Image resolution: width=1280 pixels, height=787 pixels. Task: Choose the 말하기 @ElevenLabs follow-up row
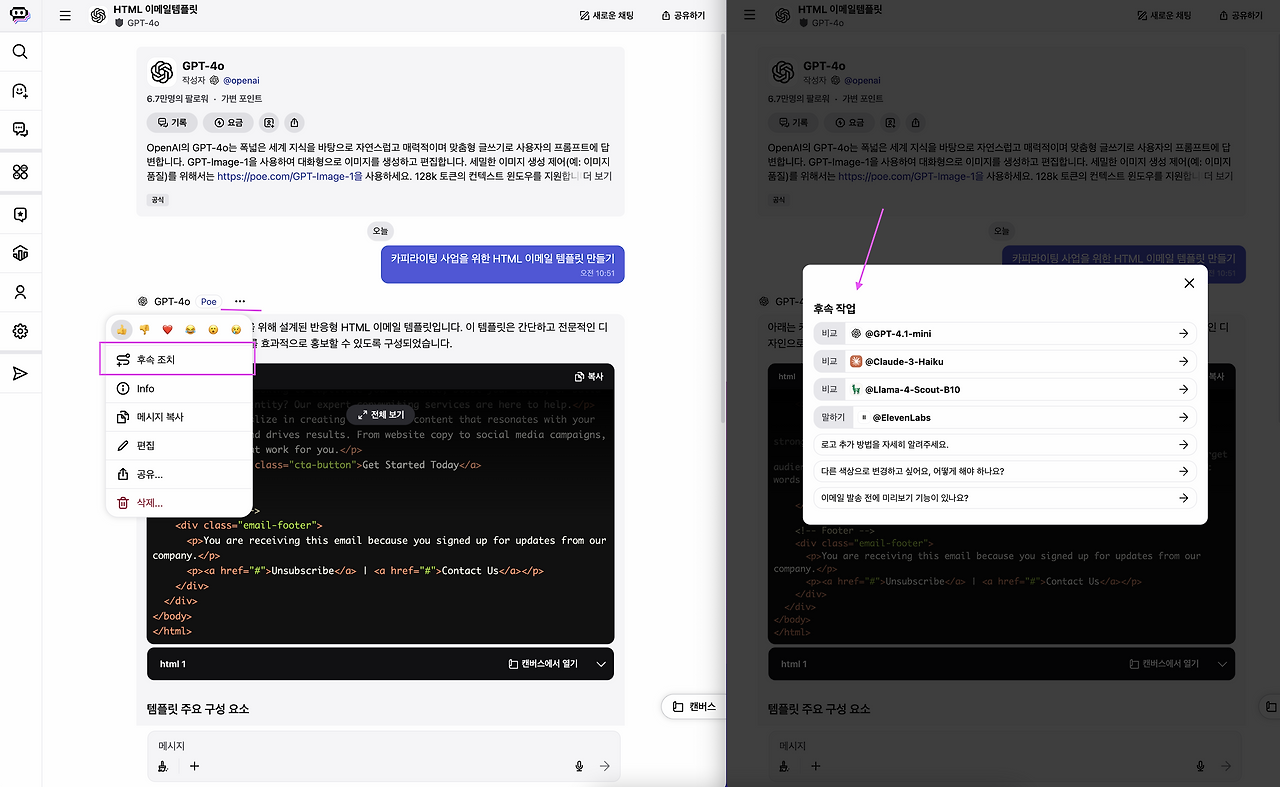[x=1005, y=417]
